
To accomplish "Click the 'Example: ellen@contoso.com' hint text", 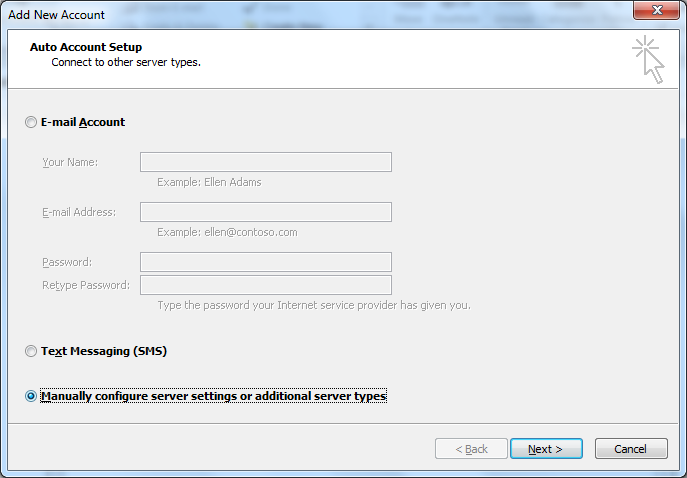I will [227, 232].
